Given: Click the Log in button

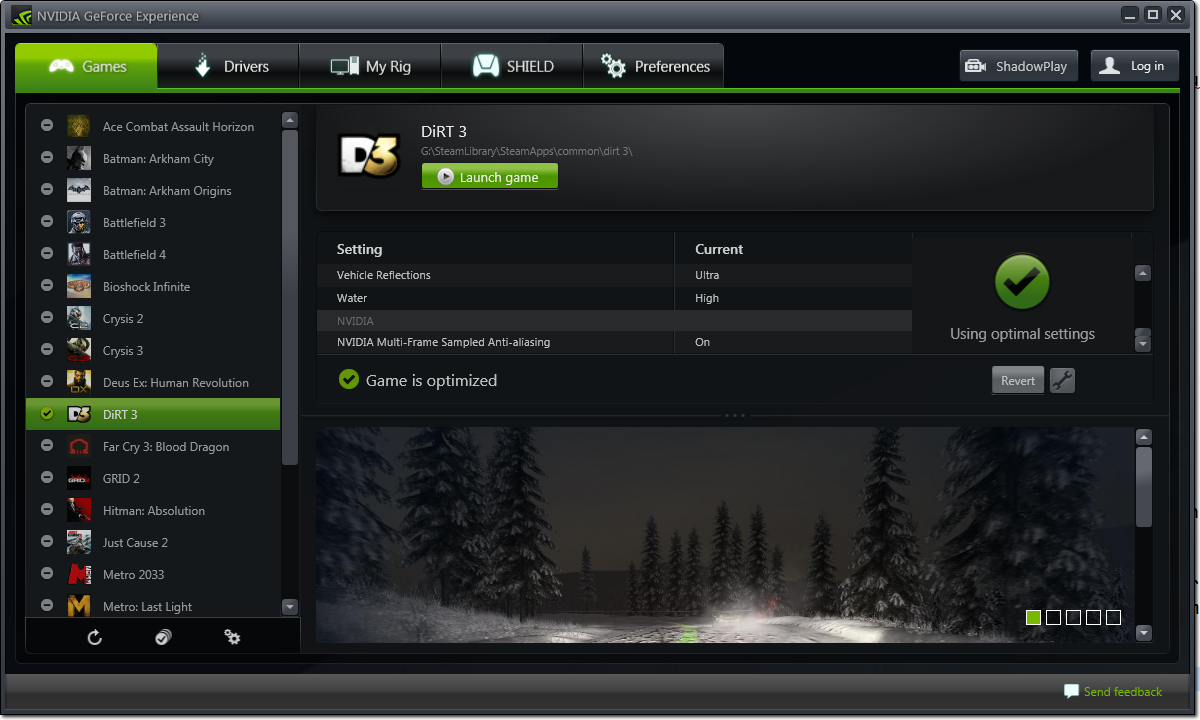Looking at the screenshot, I should click(x=1135, y=66).
